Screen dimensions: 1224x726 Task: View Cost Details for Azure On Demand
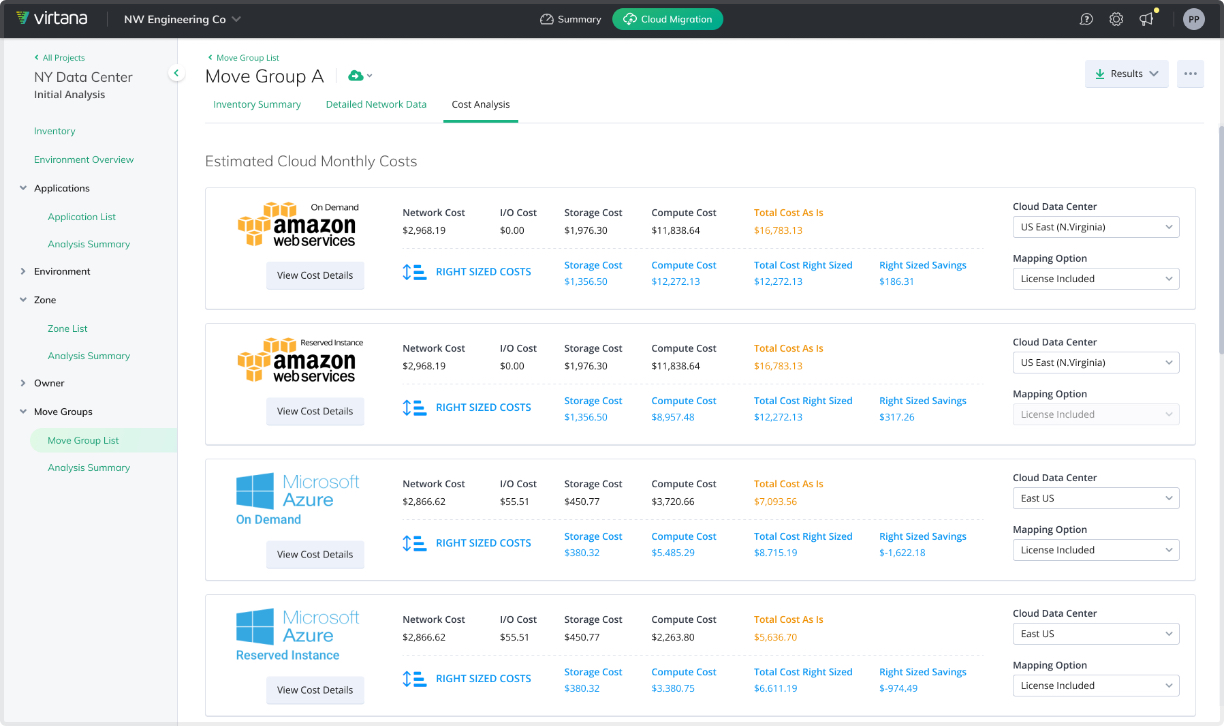tap(315, 554)
